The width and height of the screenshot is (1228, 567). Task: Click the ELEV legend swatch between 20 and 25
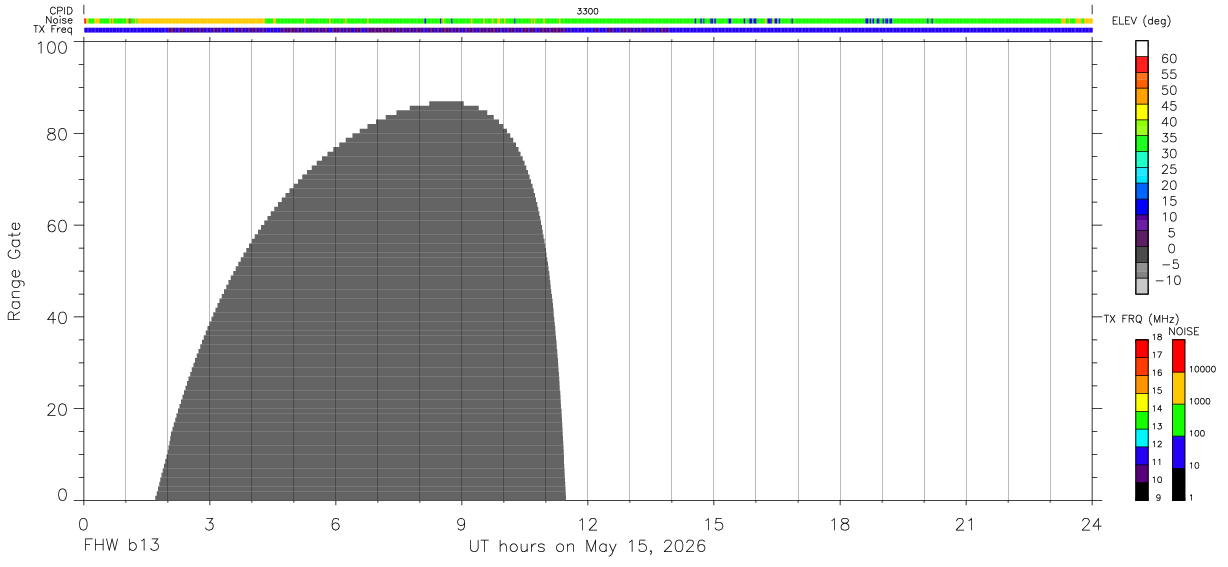point(1142,177)
